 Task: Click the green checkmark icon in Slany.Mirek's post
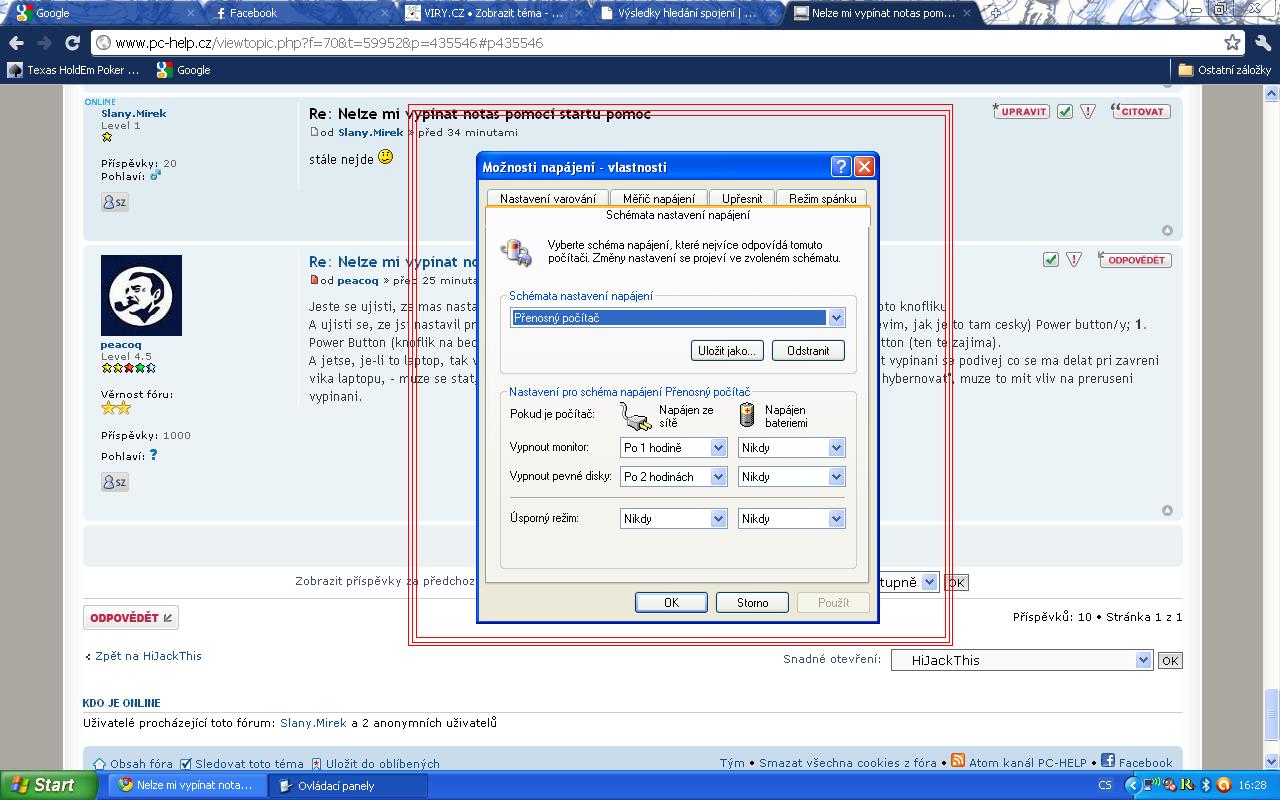[1065, 111]
